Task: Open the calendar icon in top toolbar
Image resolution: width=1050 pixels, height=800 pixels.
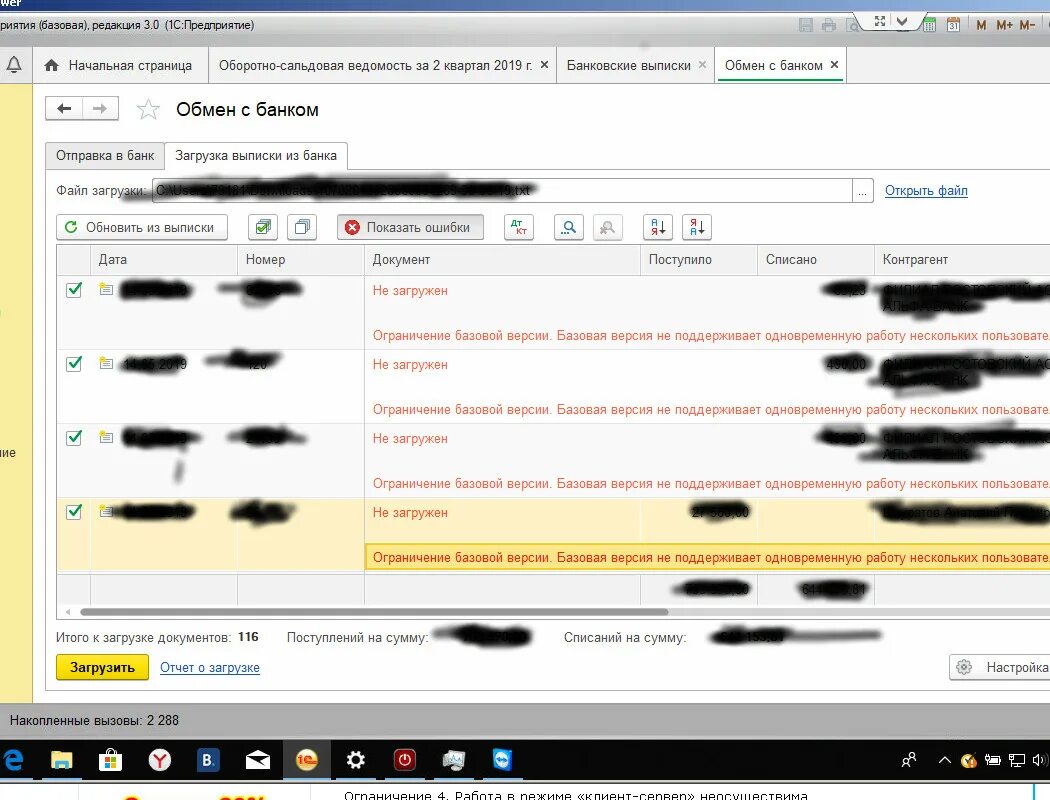Action: (954, 25)
